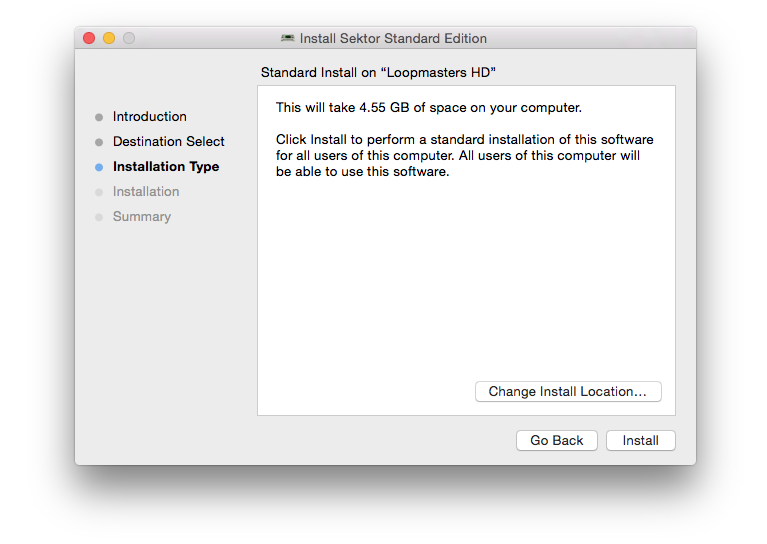The height and width of the screenshot is (544, 767).
Task: Click the Standard Install on Loopmasters HD heading
Action: pos(378,73)
